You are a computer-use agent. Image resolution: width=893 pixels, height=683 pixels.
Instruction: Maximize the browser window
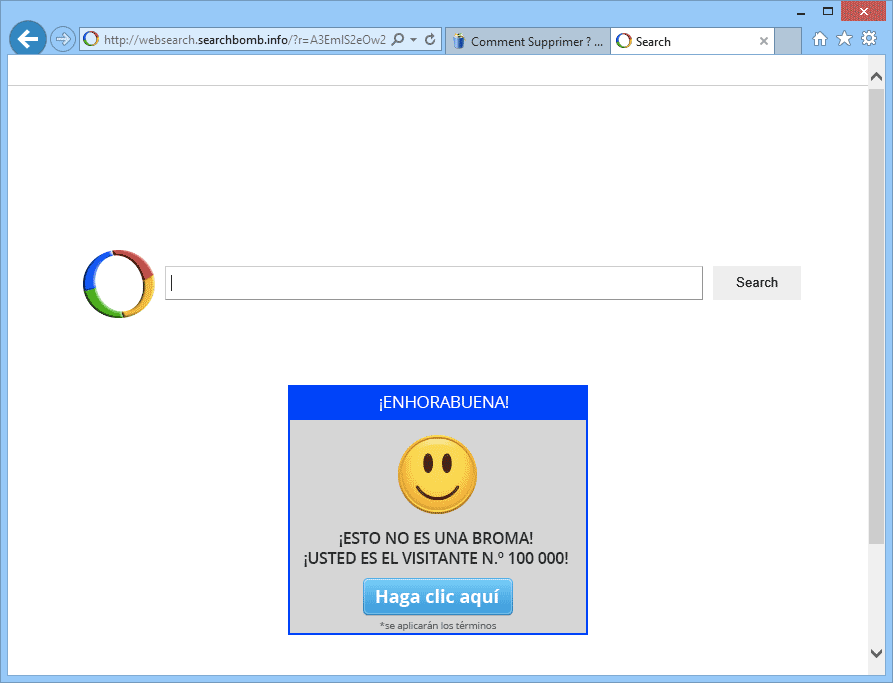point(828,11)
